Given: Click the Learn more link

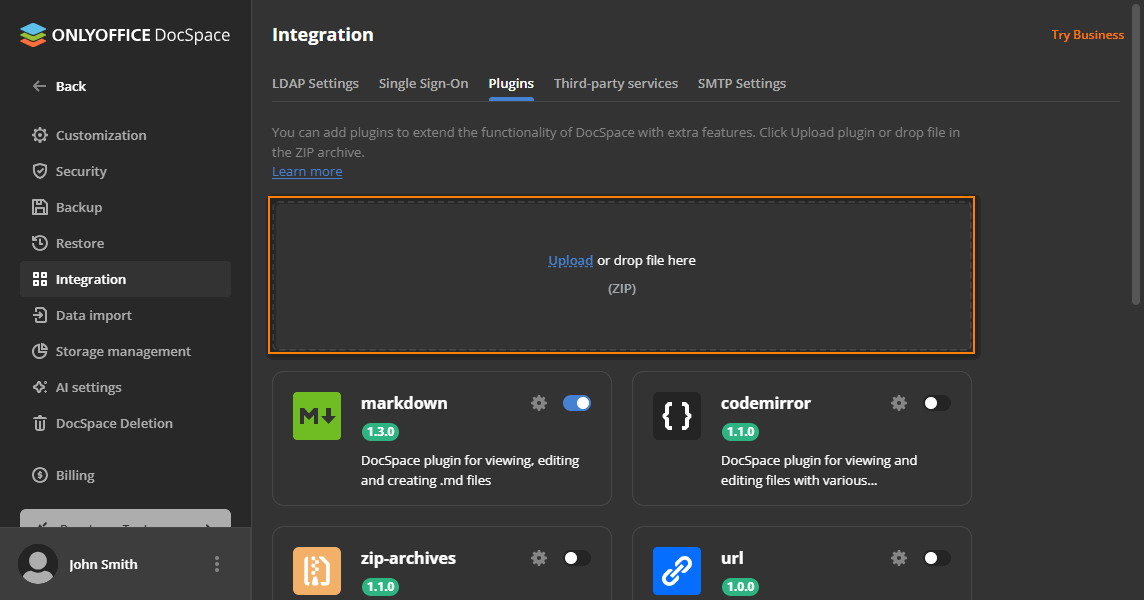Looking at the screenshot, I should [307, 172].
